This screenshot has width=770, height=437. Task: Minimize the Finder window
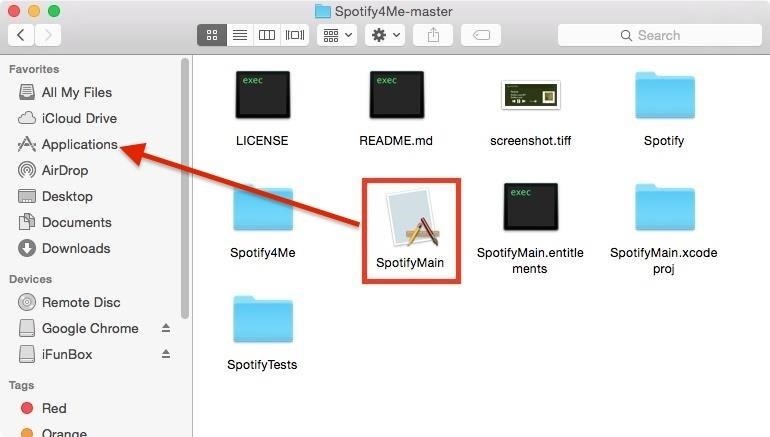34,11
